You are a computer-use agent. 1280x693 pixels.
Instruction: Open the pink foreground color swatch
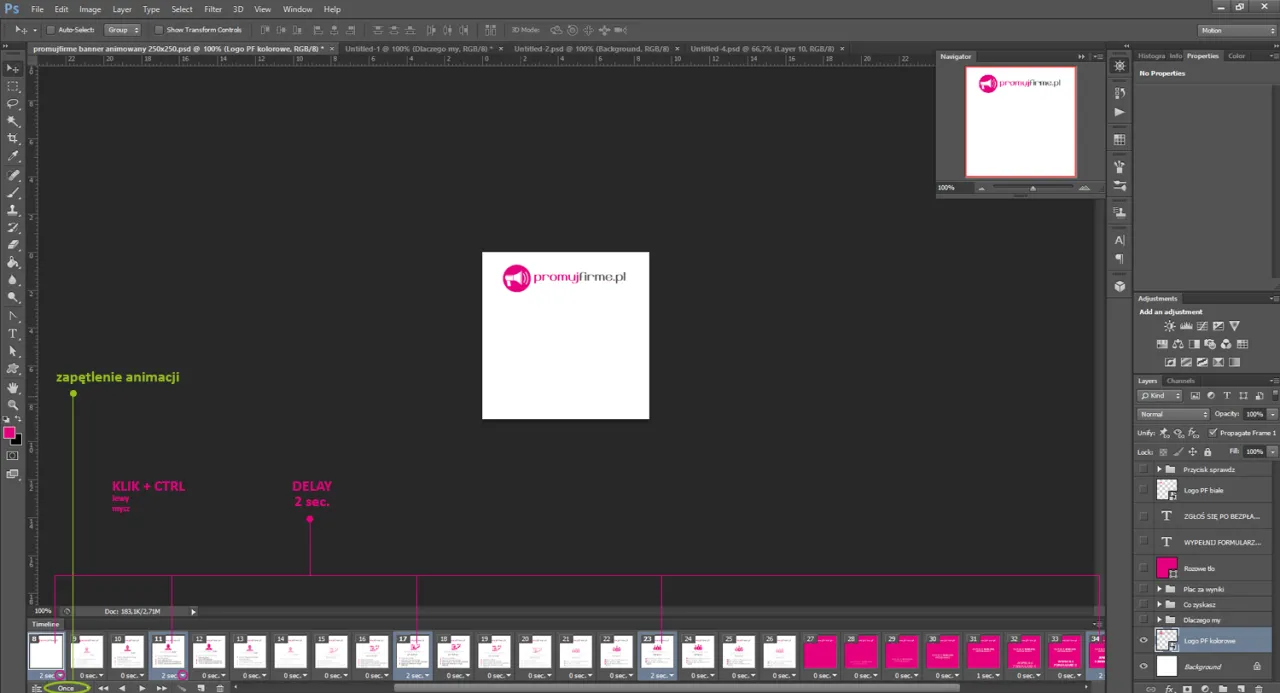pyautogui.click(x=9, y=433)
